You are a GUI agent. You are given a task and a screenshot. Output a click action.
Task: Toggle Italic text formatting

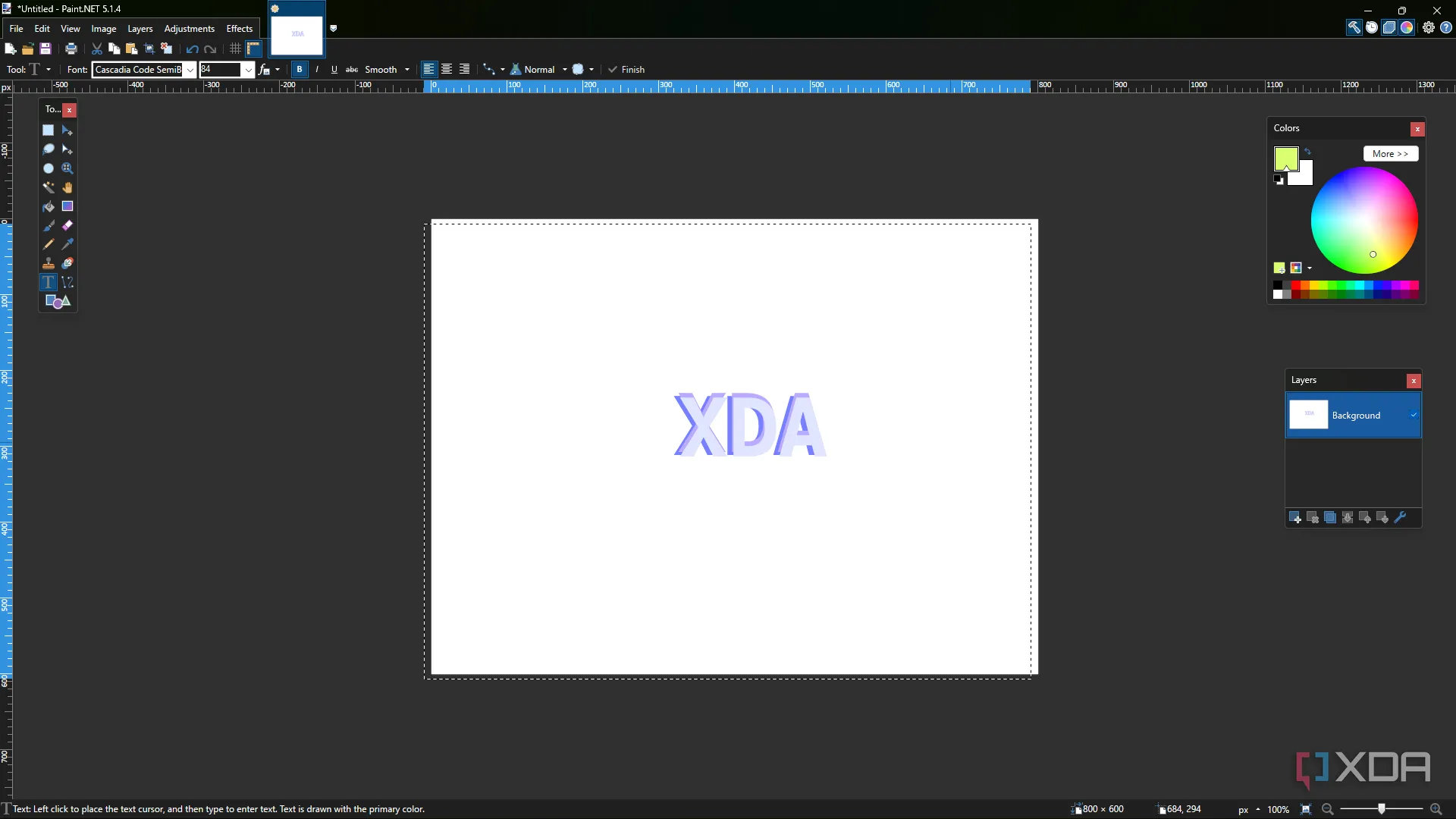tap(317, 70)
